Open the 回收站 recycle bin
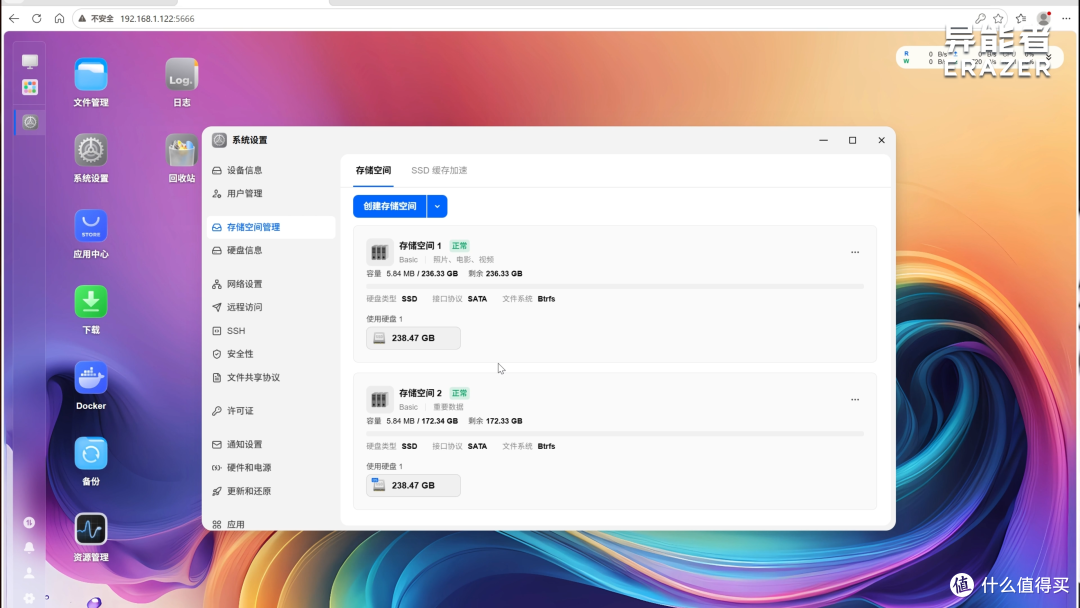 click(182, 151)
